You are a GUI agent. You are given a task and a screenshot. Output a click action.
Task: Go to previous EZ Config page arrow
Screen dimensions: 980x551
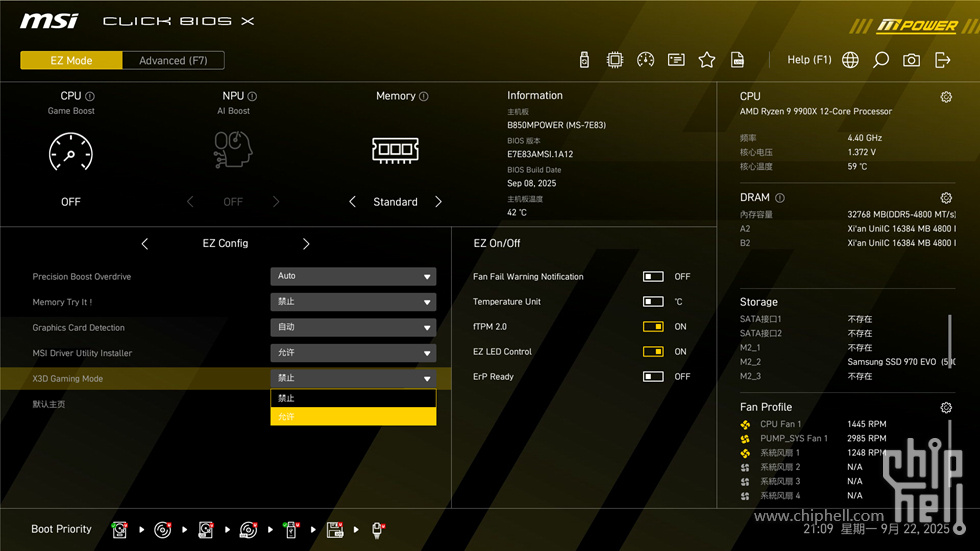click(145, 244)
